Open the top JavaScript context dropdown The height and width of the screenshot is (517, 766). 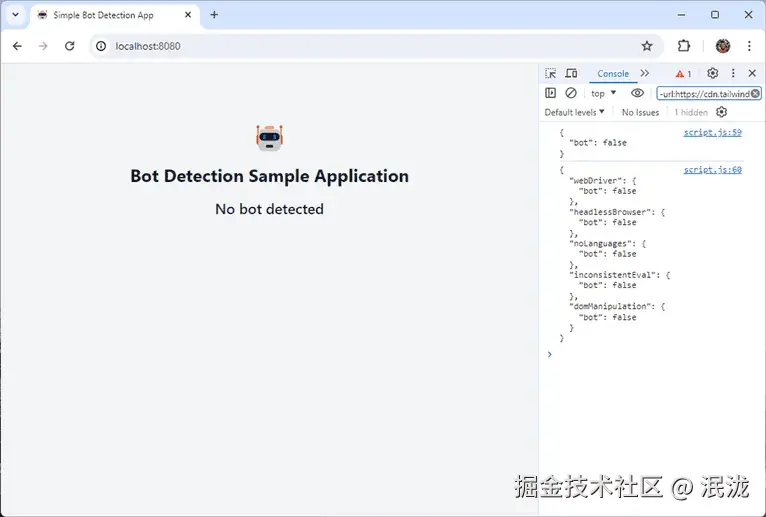pyautogui.click(x=603, y=93)
